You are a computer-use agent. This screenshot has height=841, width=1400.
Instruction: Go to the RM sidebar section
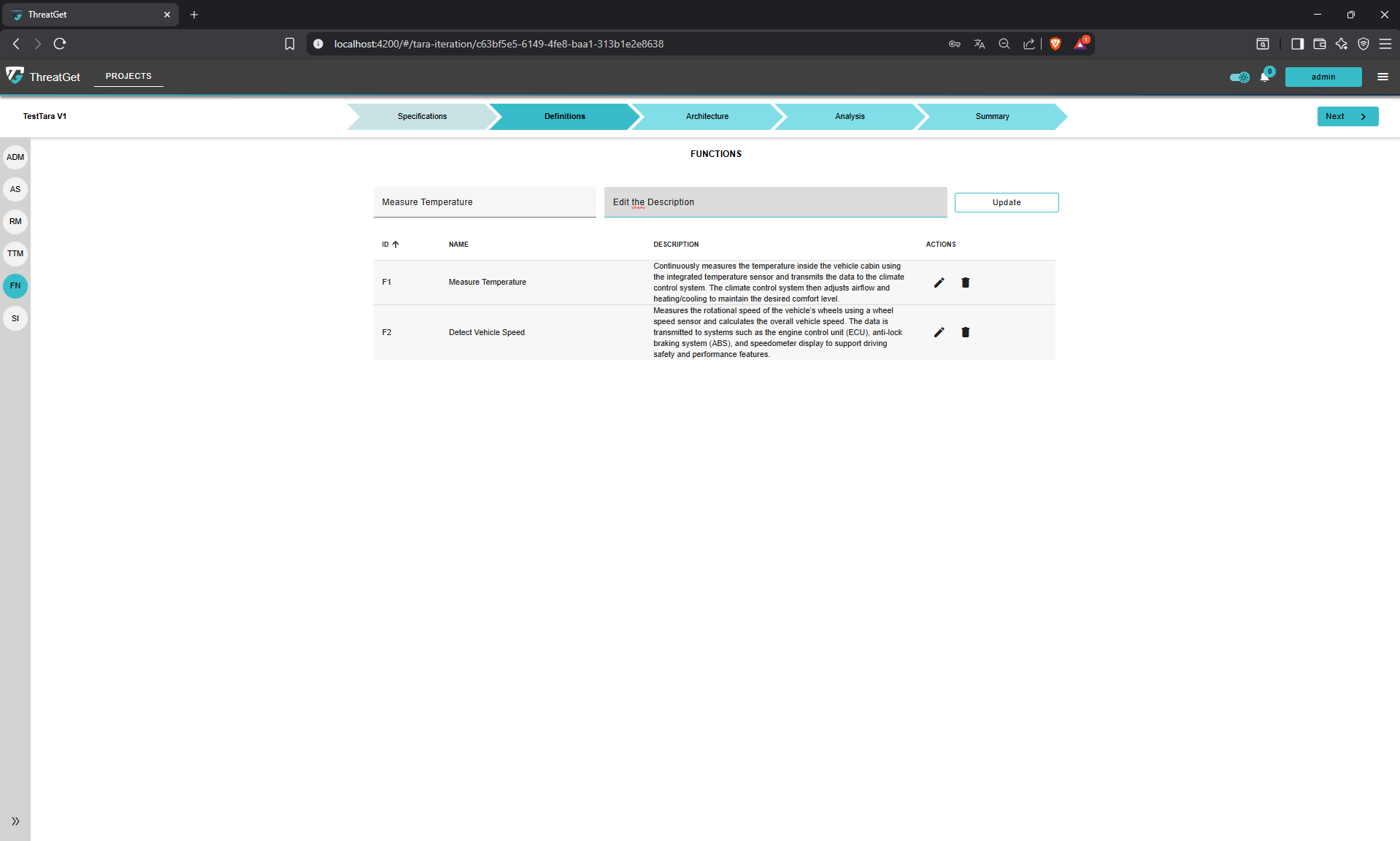15,222
